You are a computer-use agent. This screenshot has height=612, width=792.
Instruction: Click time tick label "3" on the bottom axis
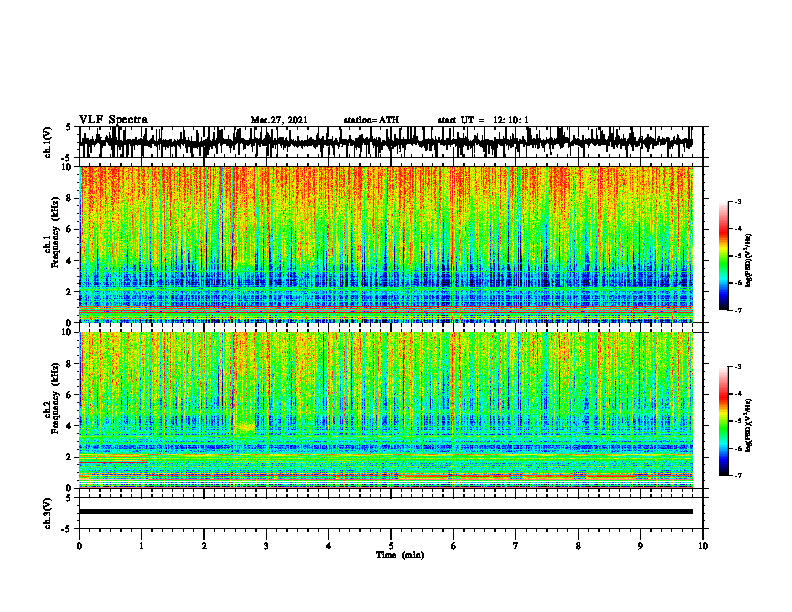click(266, 546)
